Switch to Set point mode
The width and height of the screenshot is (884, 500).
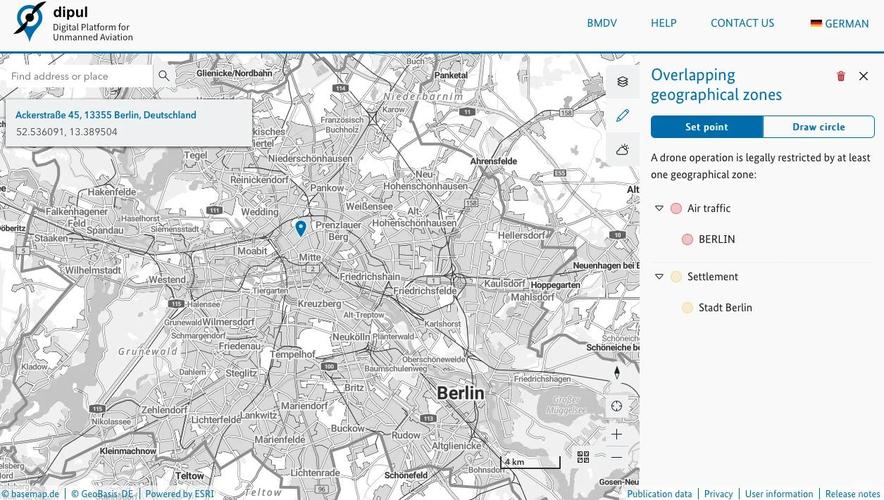tap(706, 127)
